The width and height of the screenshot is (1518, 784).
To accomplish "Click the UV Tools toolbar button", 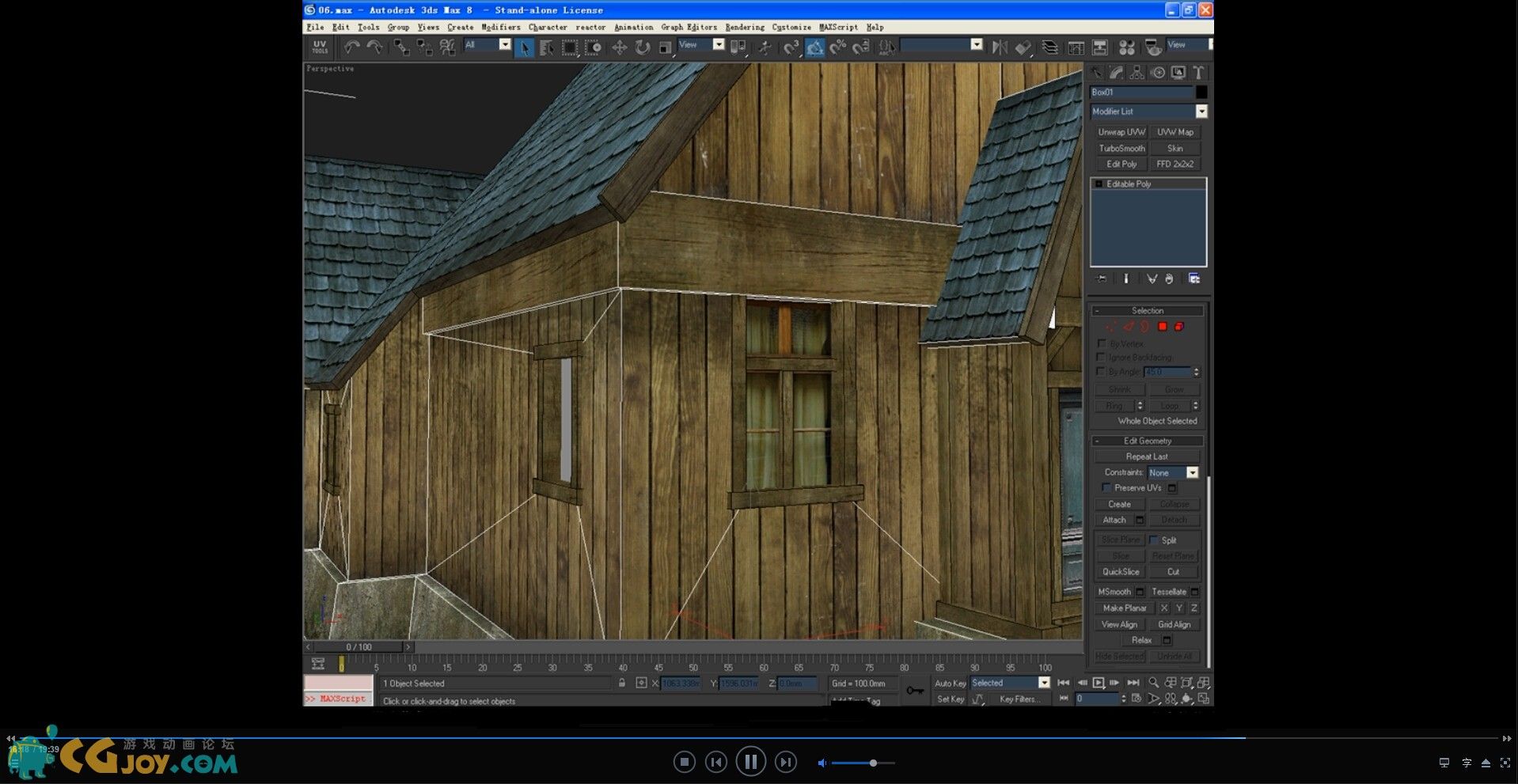I will tap(320, 47).
